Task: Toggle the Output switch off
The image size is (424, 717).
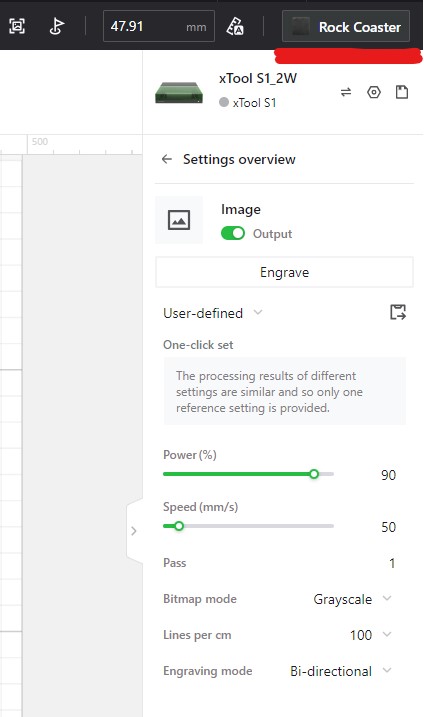Action: click(233, 233)
